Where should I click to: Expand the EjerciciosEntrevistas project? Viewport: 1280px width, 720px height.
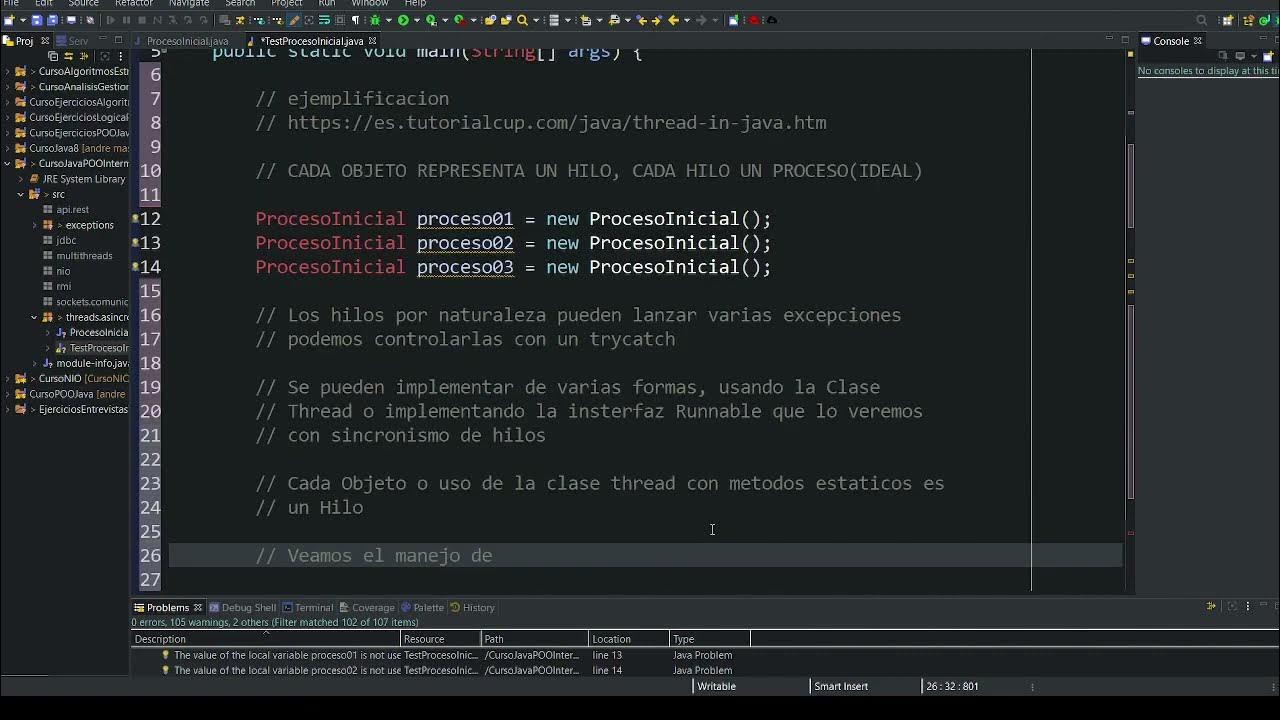click(x=8, y=409)
